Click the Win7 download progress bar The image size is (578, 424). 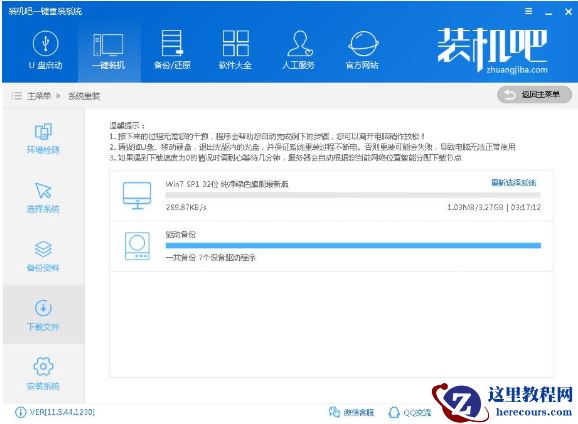353,195
